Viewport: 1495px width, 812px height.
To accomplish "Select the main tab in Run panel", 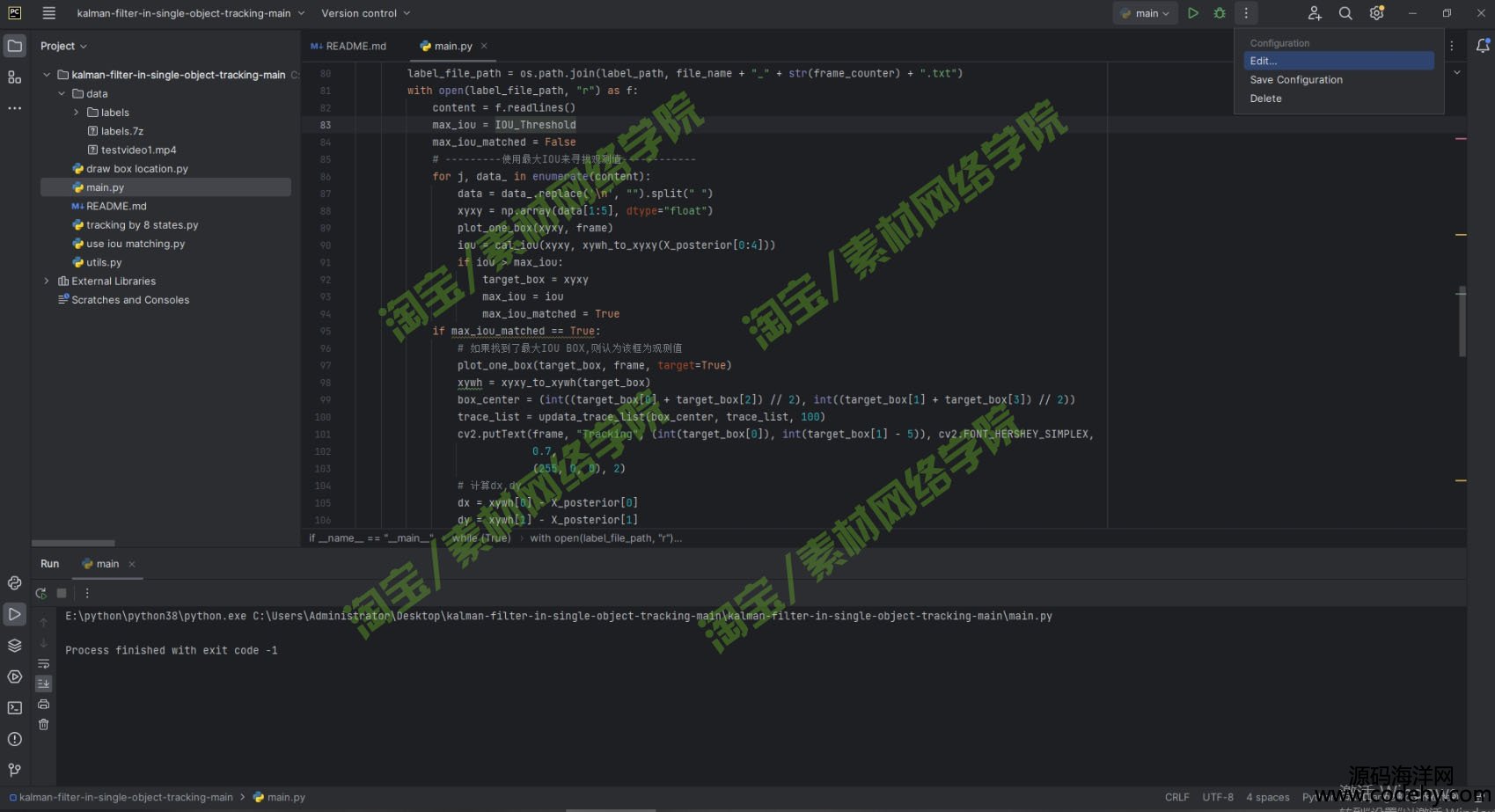I will pos(100,564).
